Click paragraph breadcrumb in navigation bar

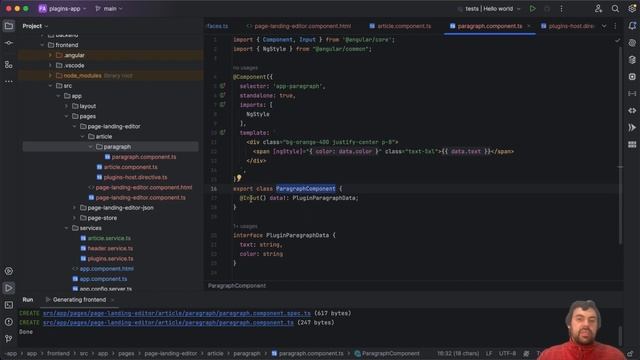pyautogui.click(x=247, y=353)
